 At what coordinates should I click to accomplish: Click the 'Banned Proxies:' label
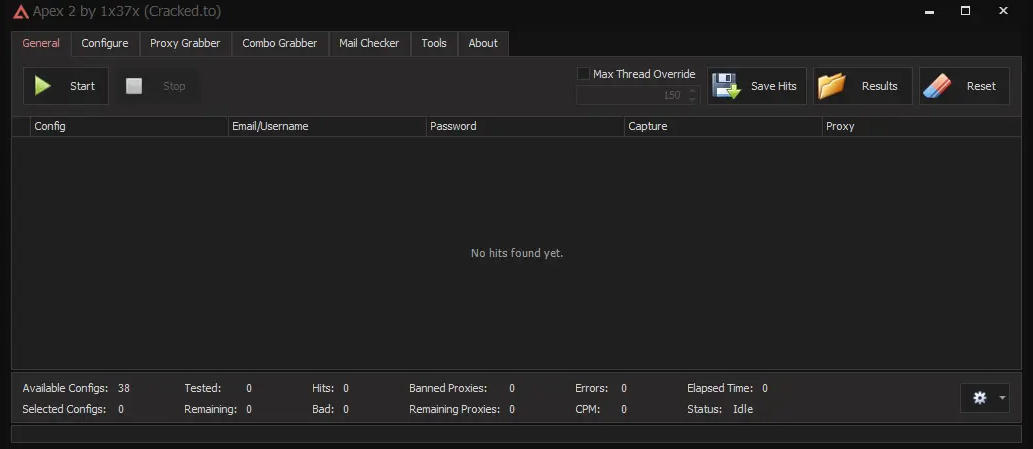[x=448, y=388]
